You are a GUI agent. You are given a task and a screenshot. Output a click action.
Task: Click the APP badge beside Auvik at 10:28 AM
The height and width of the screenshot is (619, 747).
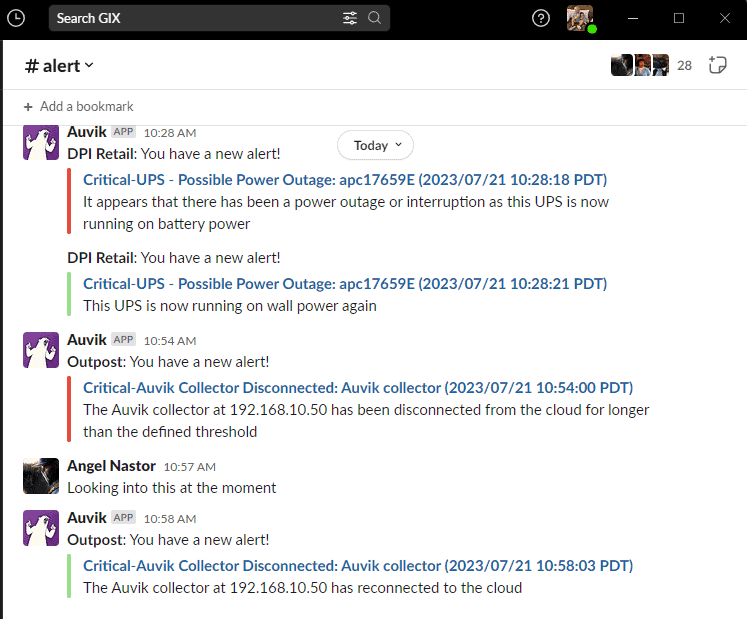(123, 132)
